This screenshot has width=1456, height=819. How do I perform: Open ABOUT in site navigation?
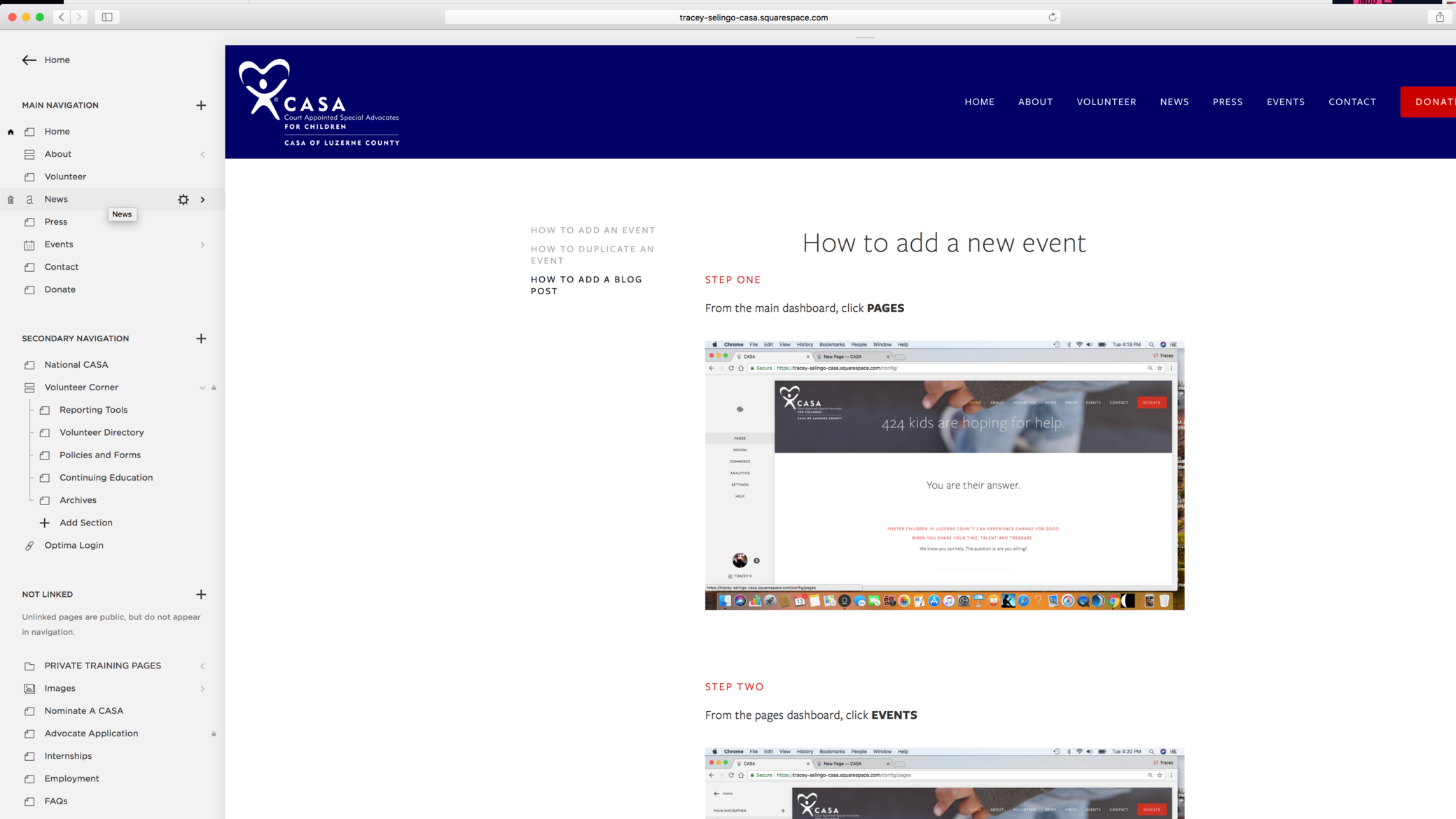1035,102
